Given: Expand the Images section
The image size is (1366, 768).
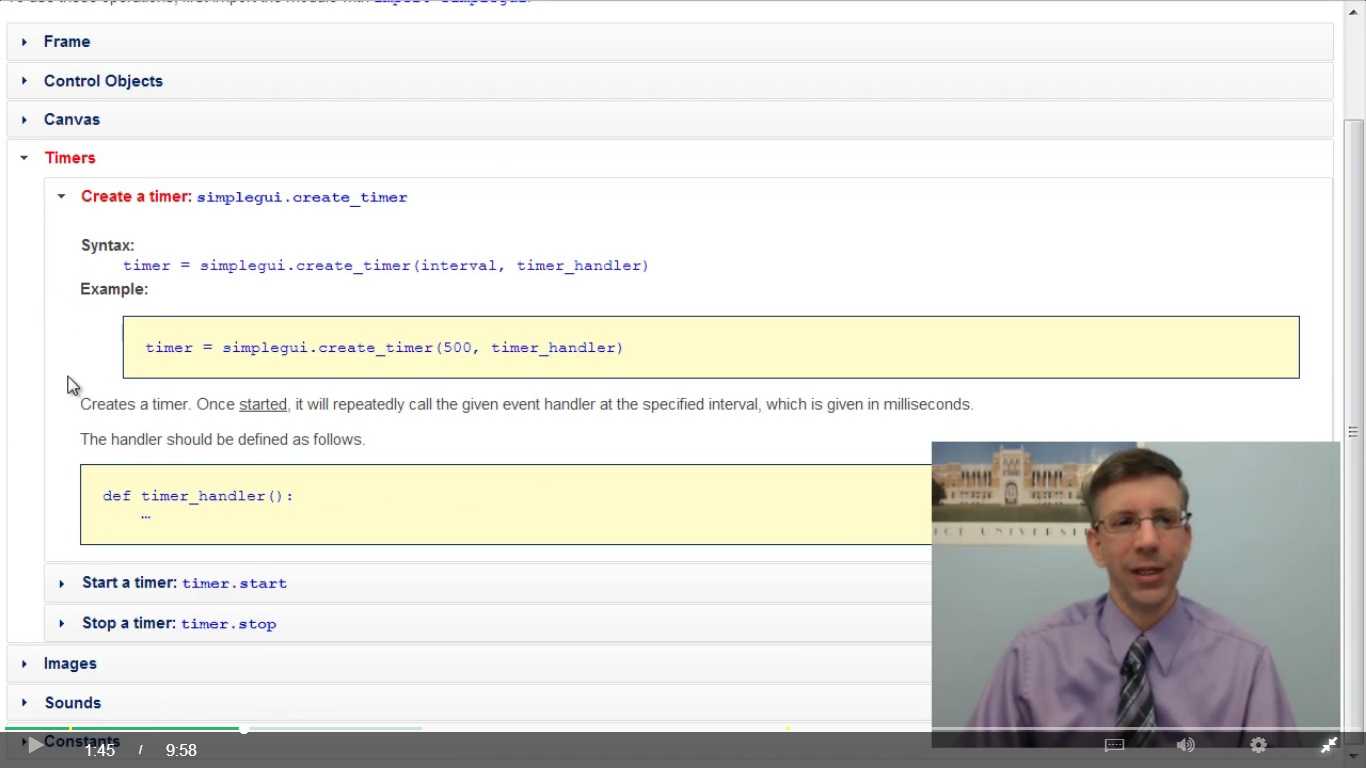Looking at the screenshot, I should (x=469, y=664).
